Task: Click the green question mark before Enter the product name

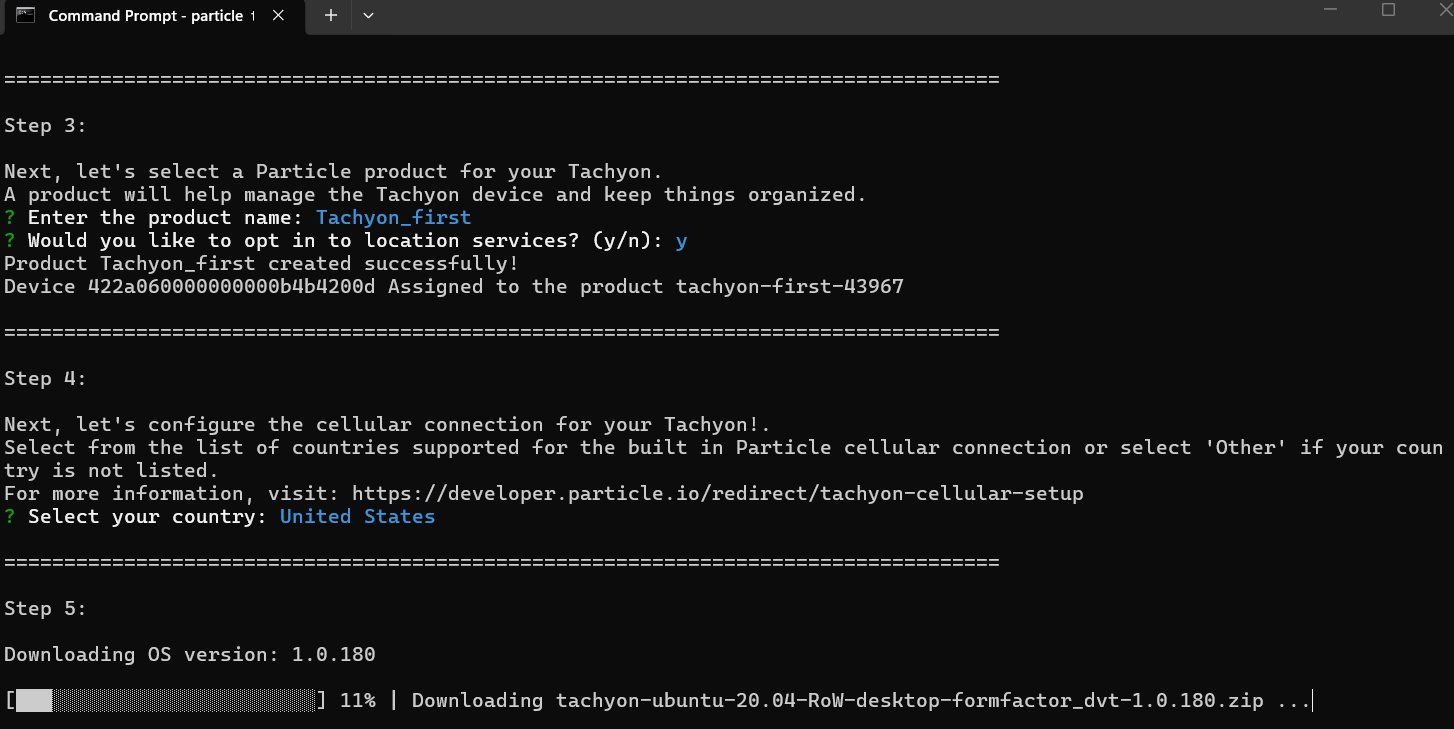Action: point(10,217)
